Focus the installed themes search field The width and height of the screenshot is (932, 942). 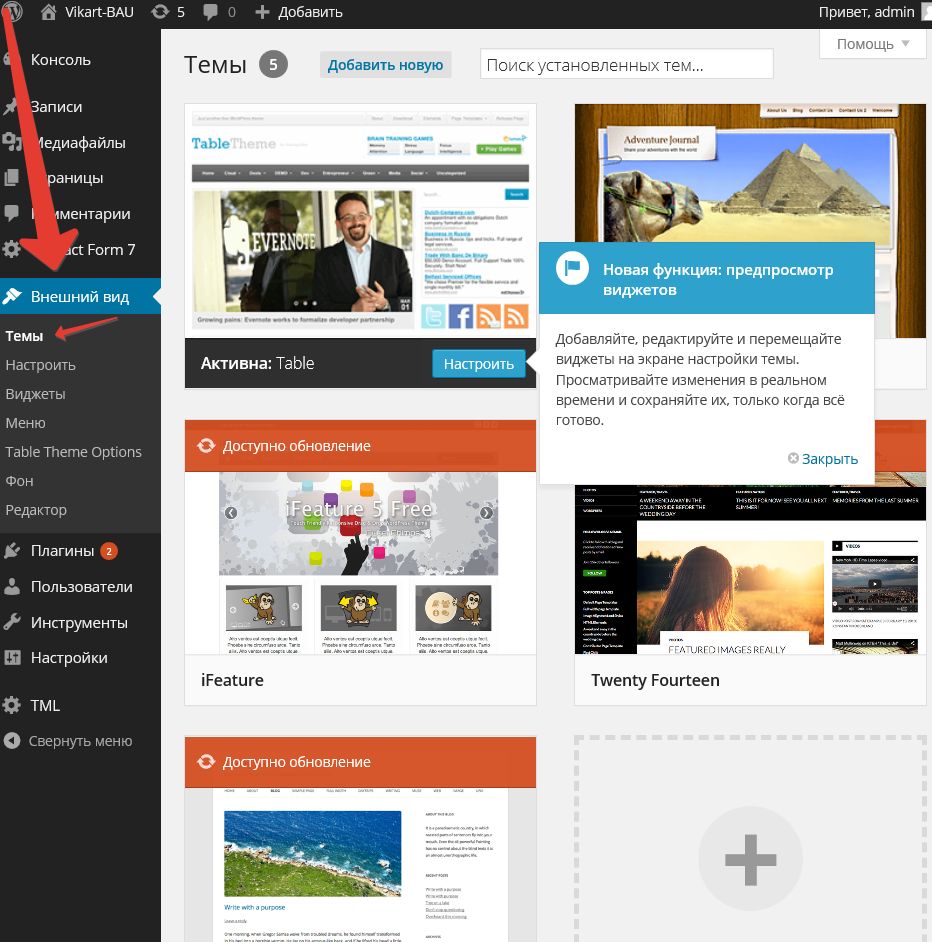click(x=626, y=65)
